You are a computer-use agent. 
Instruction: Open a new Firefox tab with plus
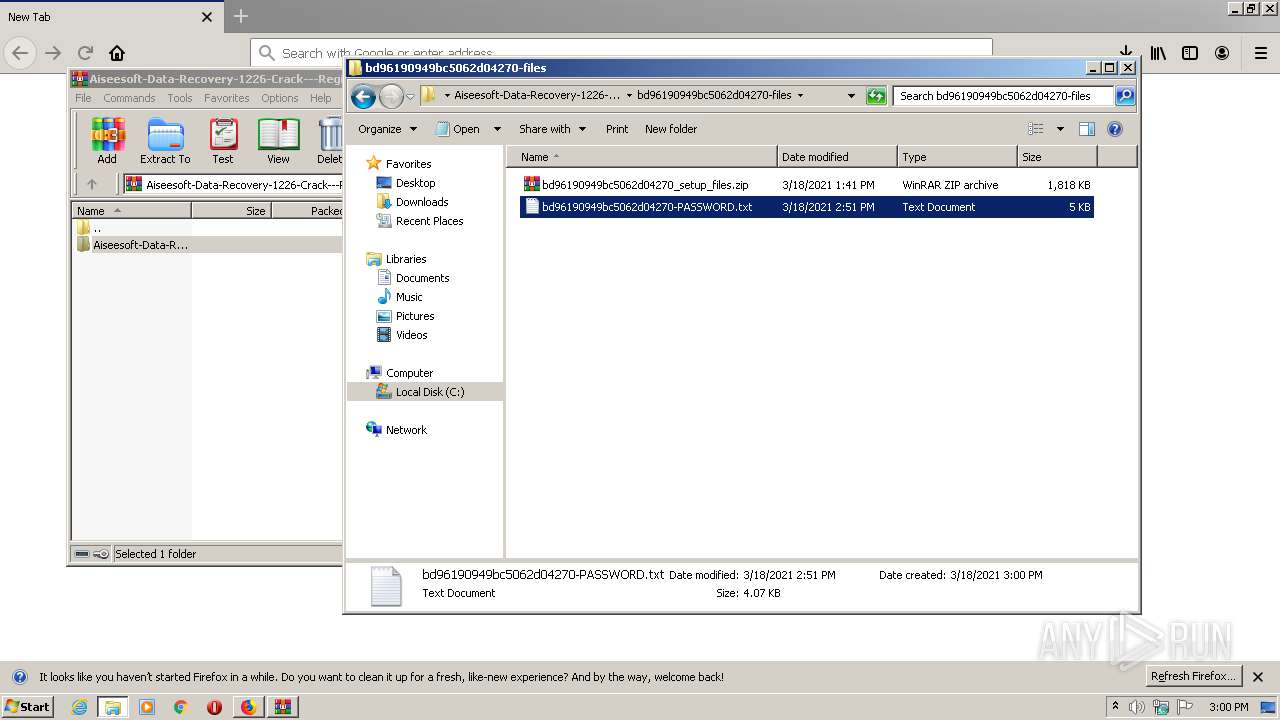pyautogui.click(x=240, y=16)
